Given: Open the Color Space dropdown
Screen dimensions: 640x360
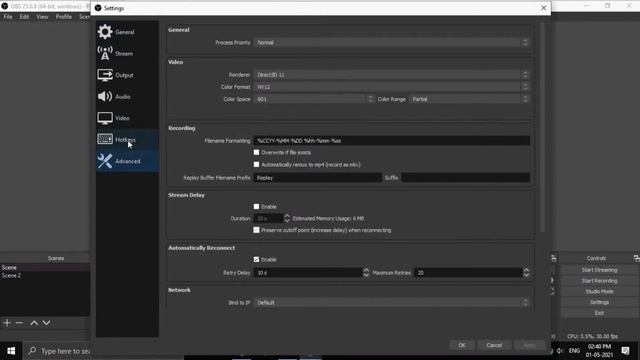Looking at the screenshot, I should point(313,99).
